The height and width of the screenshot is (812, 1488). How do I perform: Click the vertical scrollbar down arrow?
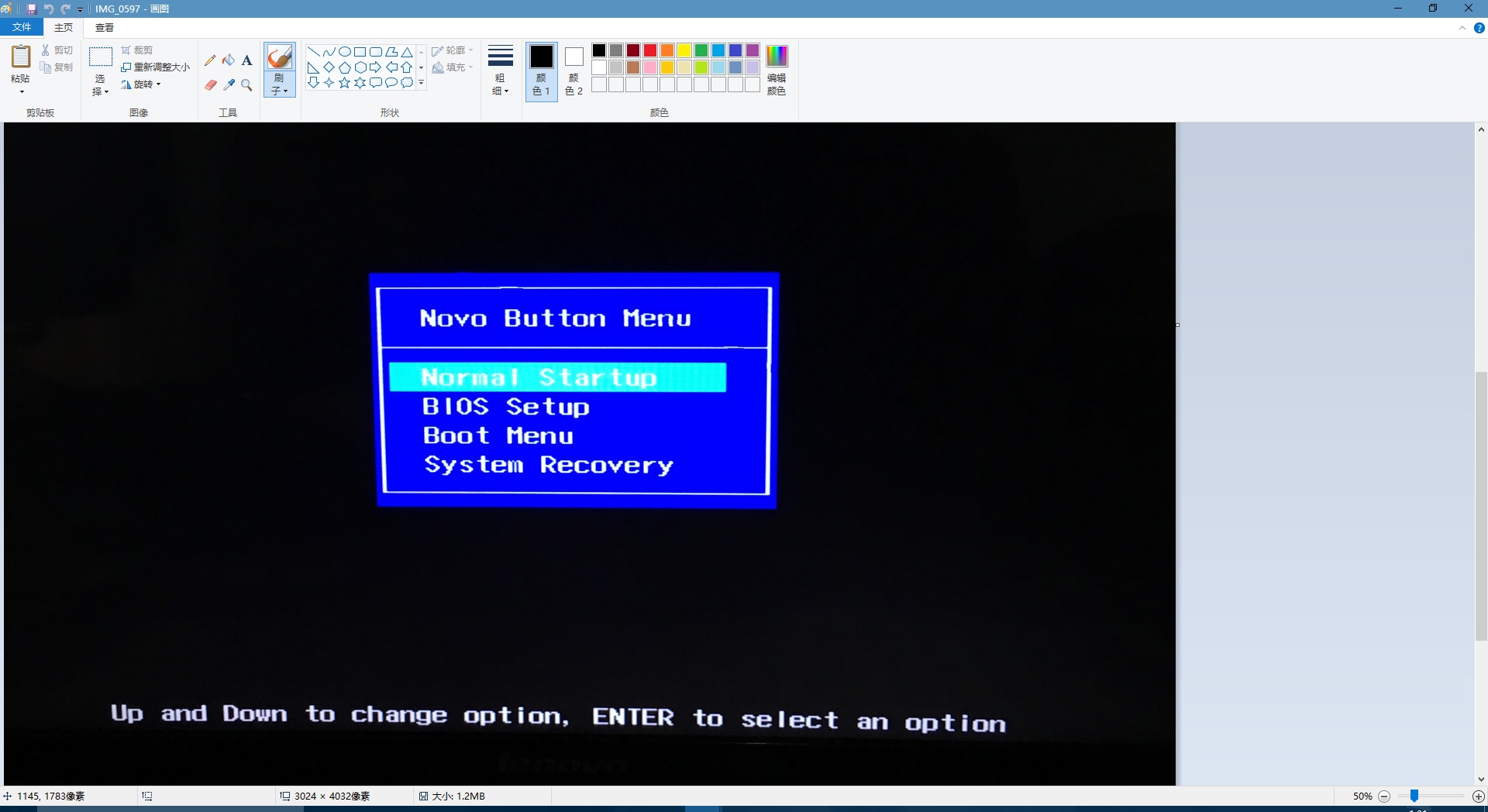tap(1481, 779)
